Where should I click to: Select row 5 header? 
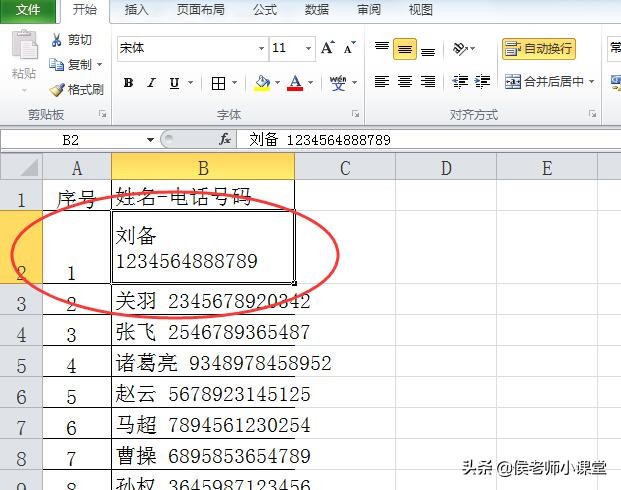(x=21, y=362)
